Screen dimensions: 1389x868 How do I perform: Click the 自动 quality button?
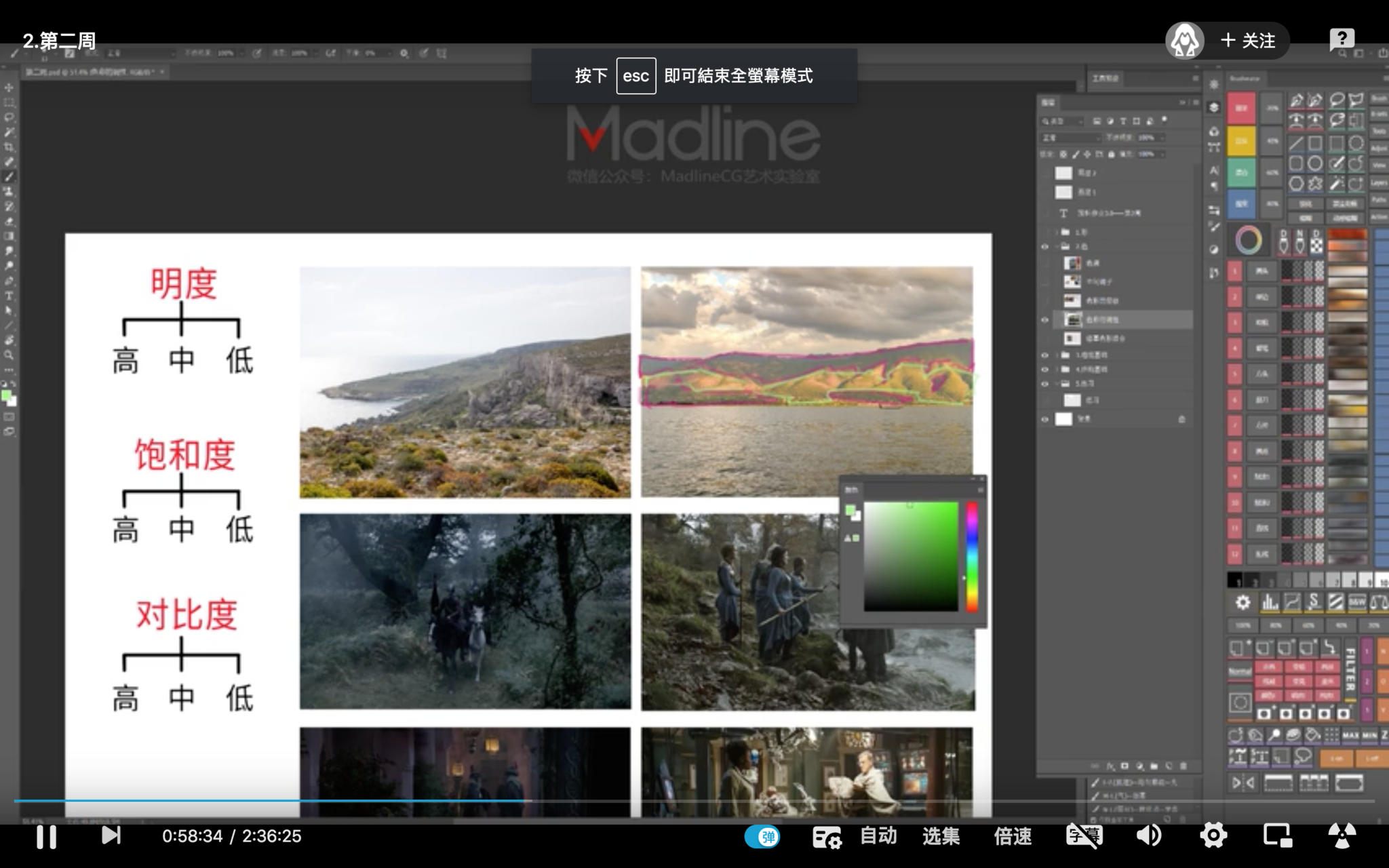(878, 836)
